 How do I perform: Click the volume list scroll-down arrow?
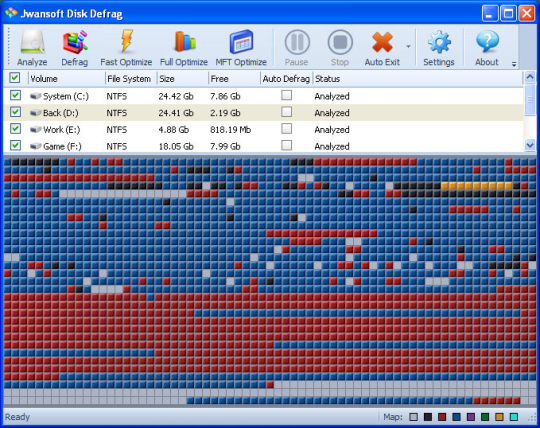[530, 145]
